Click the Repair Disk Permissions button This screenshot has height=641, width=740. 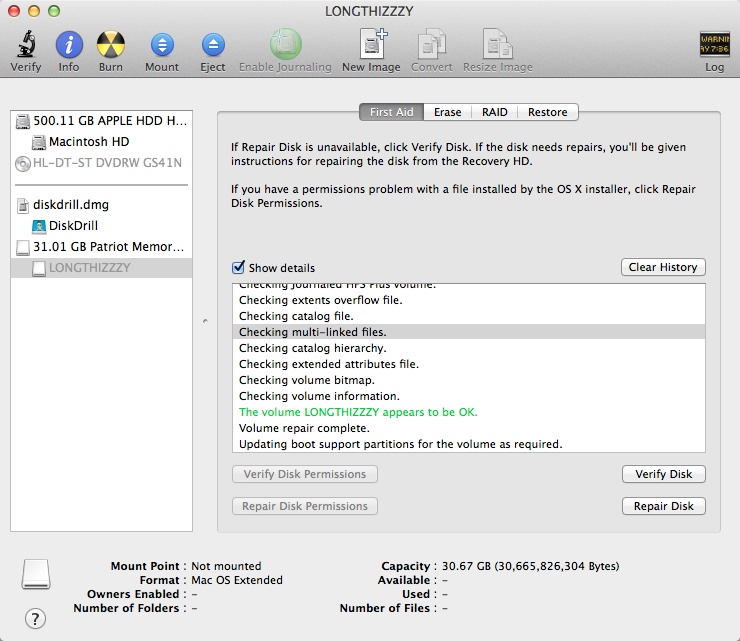pos(305,506)
